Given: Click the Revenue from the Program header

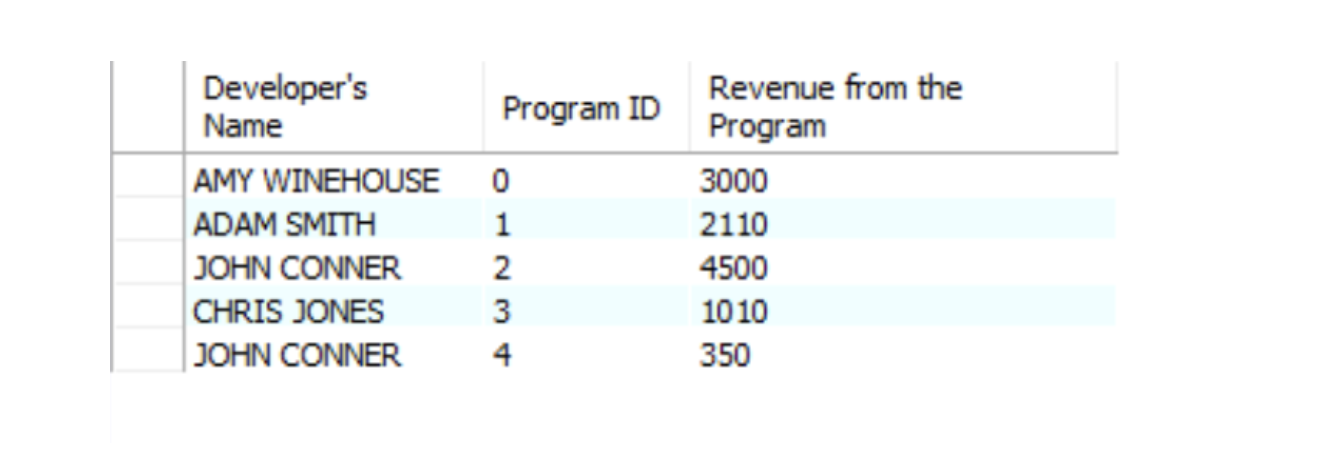Looking at the screenshot, I should click(903, 107).
